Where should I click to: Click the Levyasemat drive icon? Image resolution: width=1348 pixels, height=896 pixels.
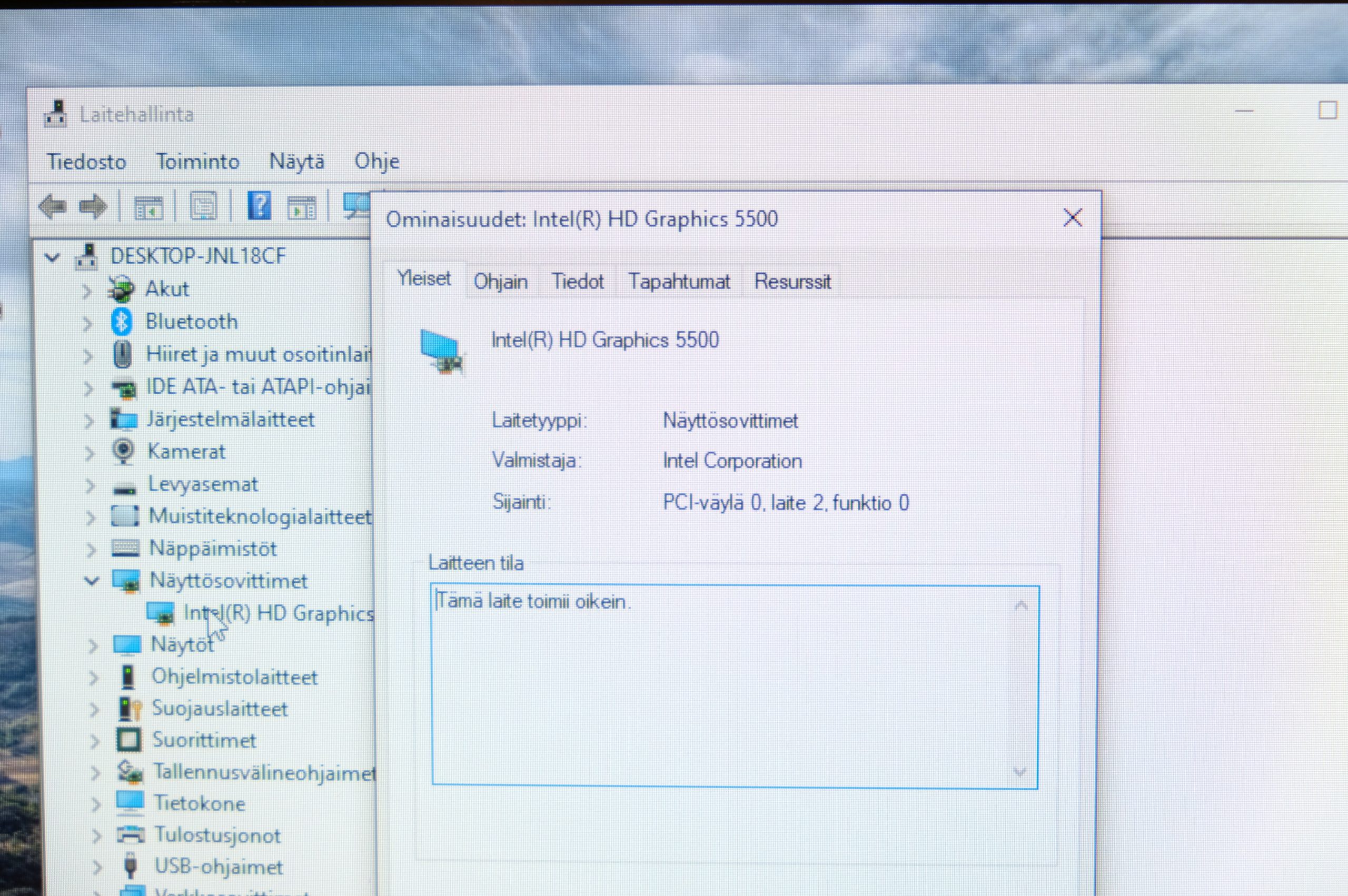[x=125, y=487]
